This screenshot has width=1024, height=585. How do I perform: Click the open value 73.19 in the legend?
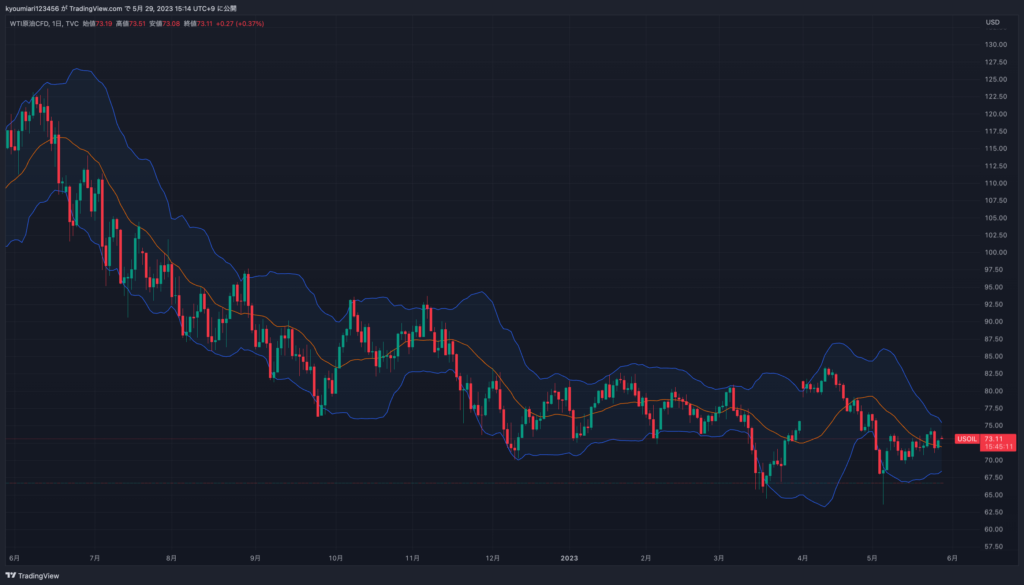click(x=104, y=24)
